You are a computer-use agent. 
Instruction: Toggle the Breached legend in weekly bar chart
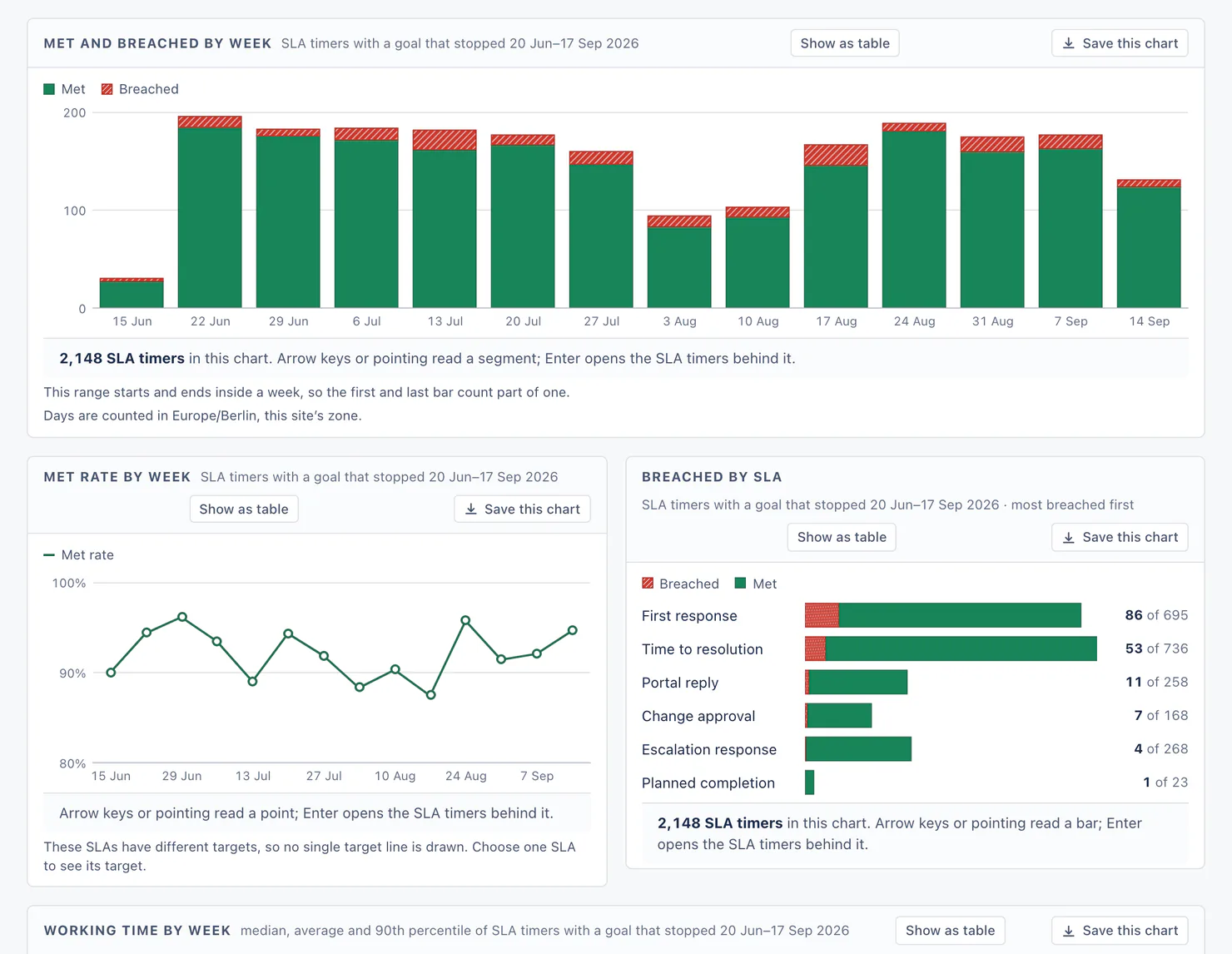point(140,89)
